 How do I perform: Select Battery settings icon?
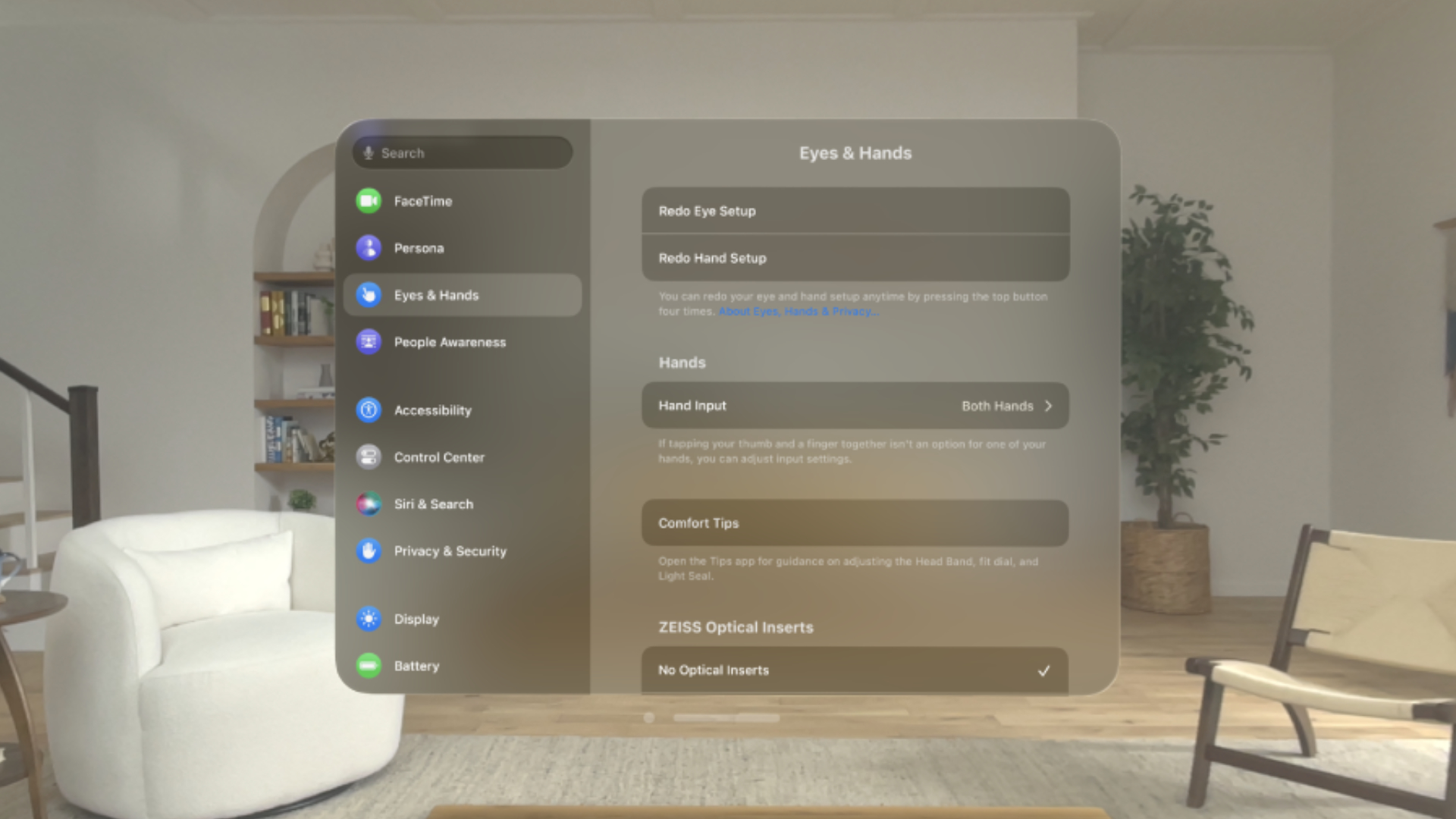point(370,665)
